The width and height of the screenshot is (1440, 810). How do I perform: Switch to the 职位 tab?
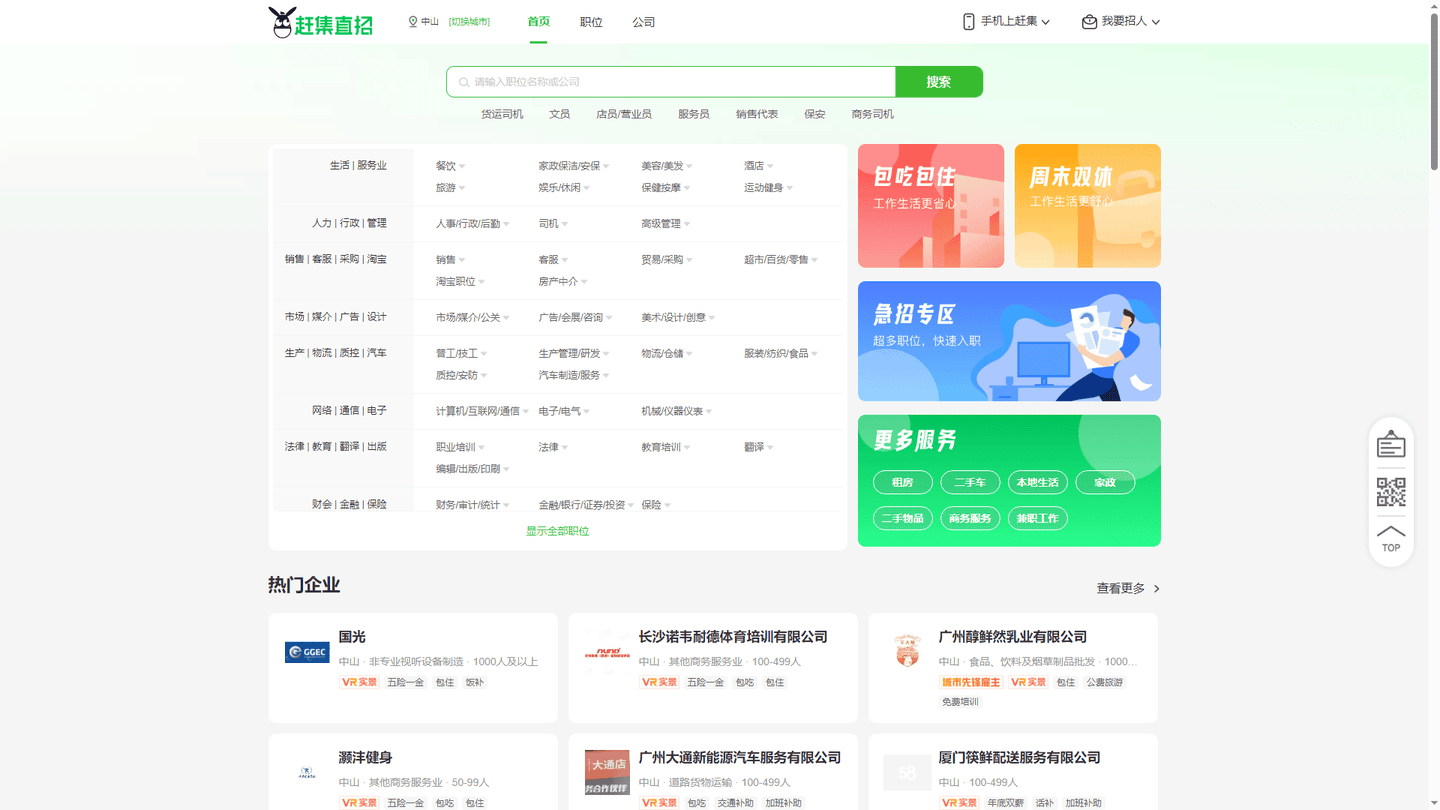591,22
